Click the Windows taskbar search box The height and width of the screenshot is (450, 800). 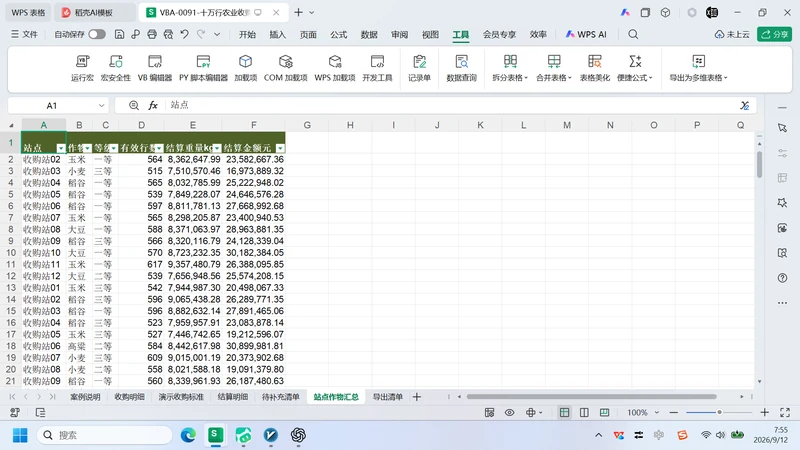(105, 435)
